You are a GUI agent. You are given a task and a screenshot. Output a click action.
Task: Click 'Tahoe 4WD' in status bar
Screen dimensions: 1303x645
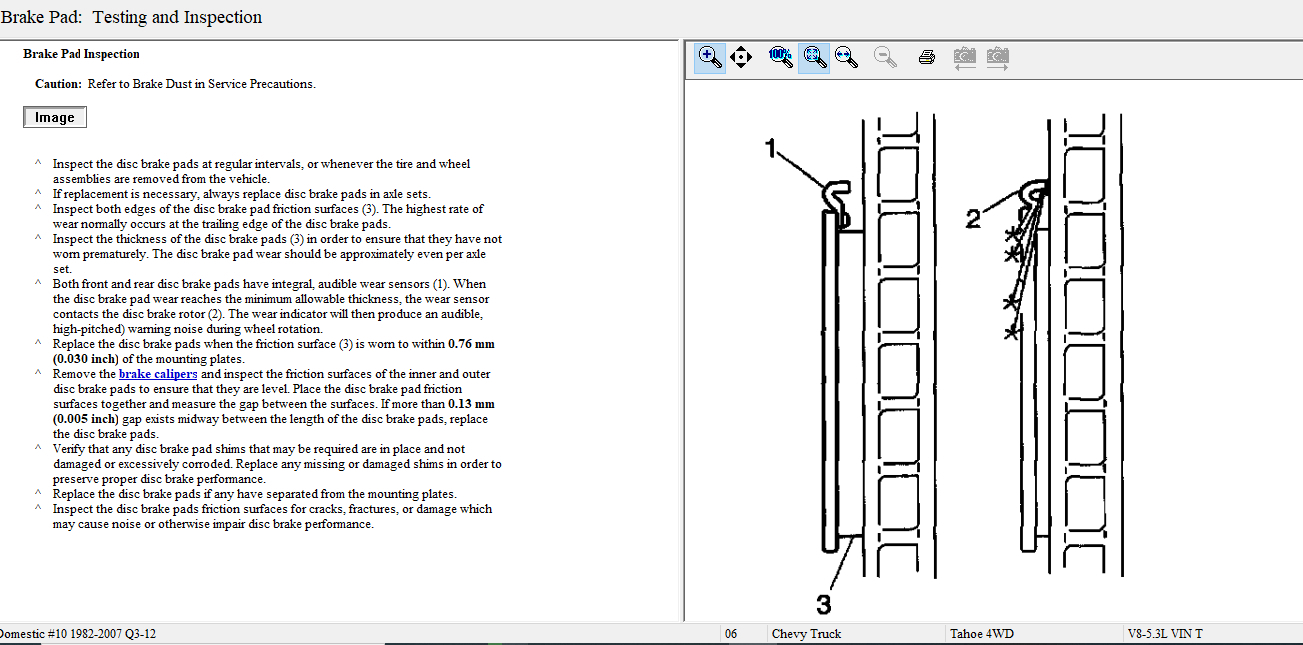(982, 634)
